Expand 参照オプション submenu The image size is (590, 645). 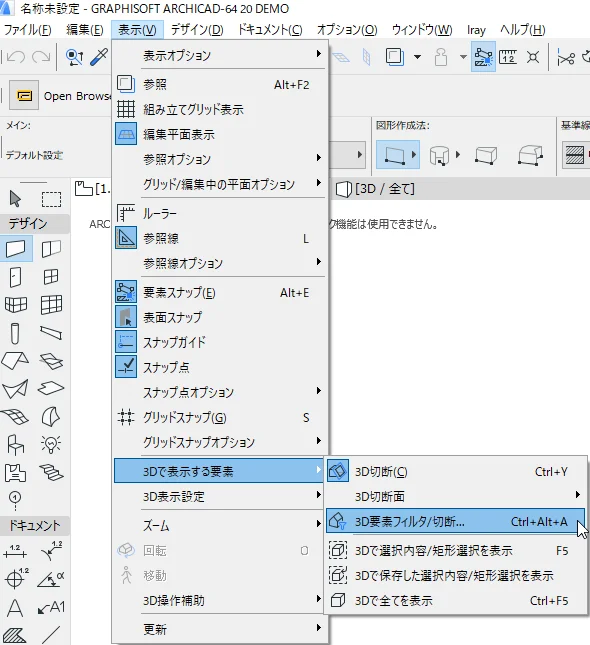click(x=219, y=159)
